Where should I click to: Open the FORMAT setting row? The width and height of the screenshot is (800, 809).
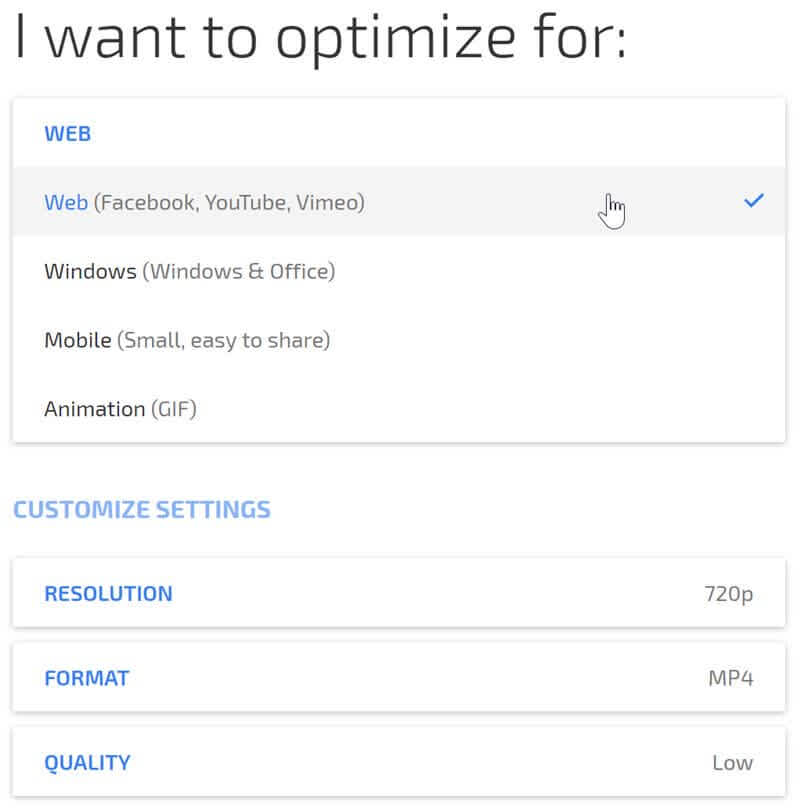click(x=398, y=678)
